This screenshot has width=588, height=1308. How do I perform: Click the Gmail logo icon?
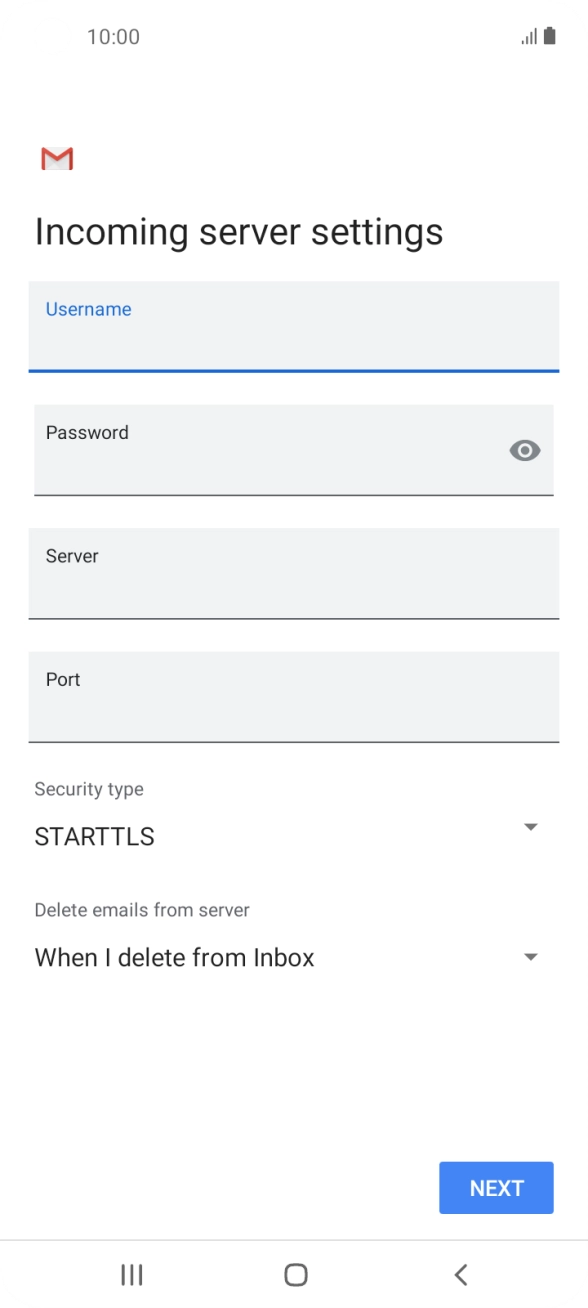pos(57,158)
